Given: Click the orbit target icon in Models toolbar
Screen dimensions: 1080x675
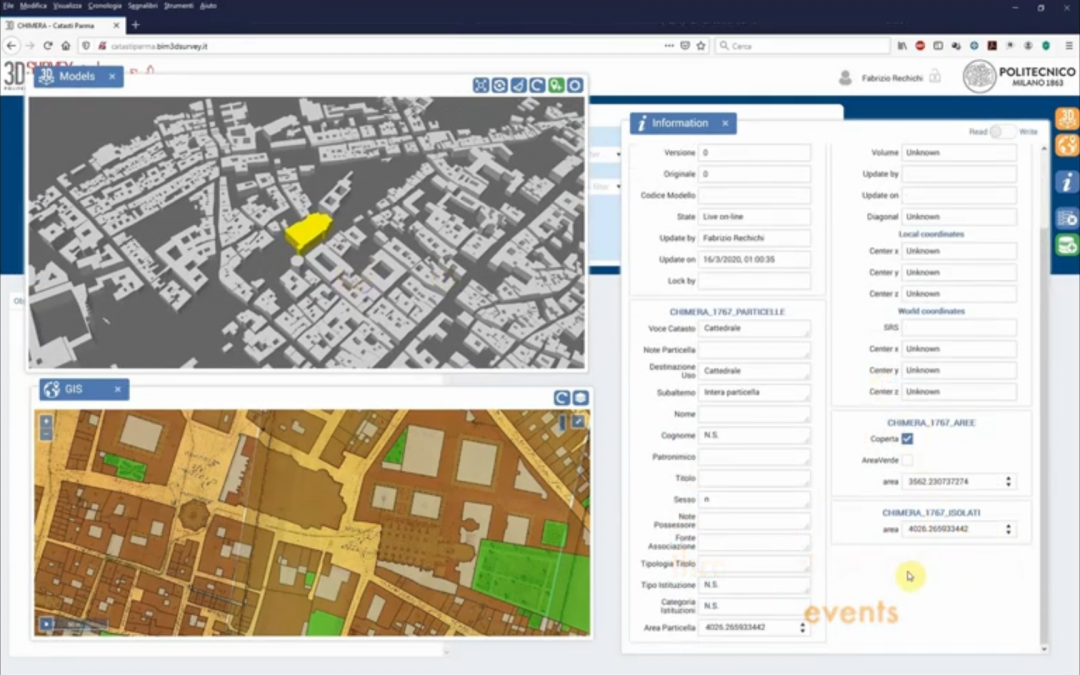Looking at the screenshot, I should click(499, 85).
